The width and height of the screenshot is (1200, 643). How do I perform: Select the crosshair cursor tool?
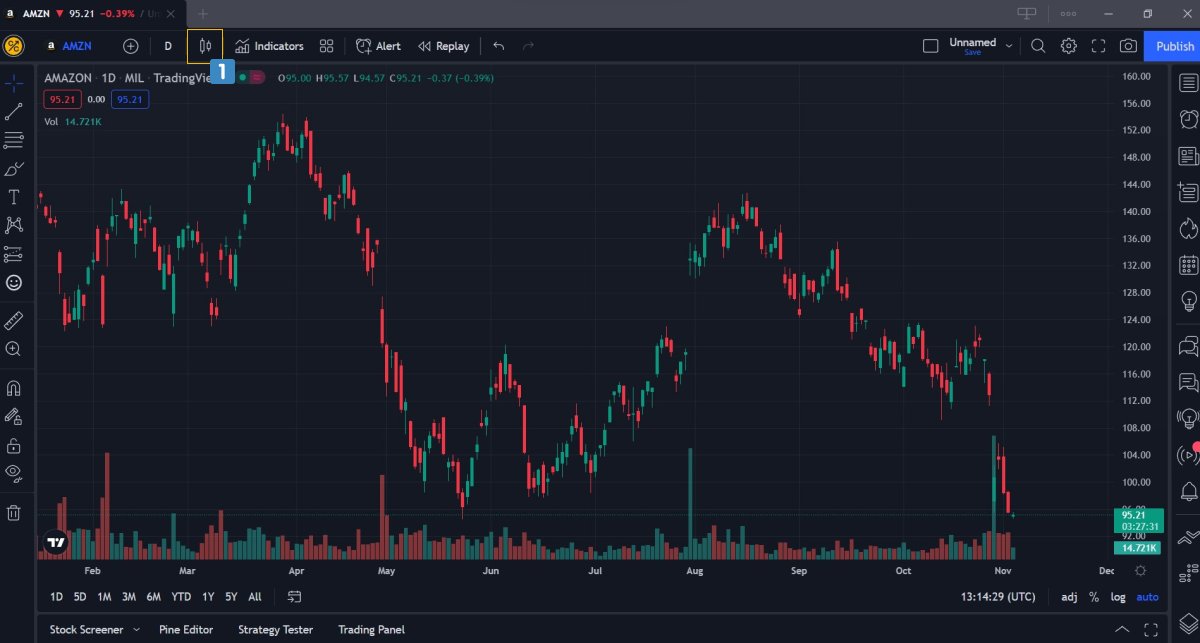tap(14, 83)
